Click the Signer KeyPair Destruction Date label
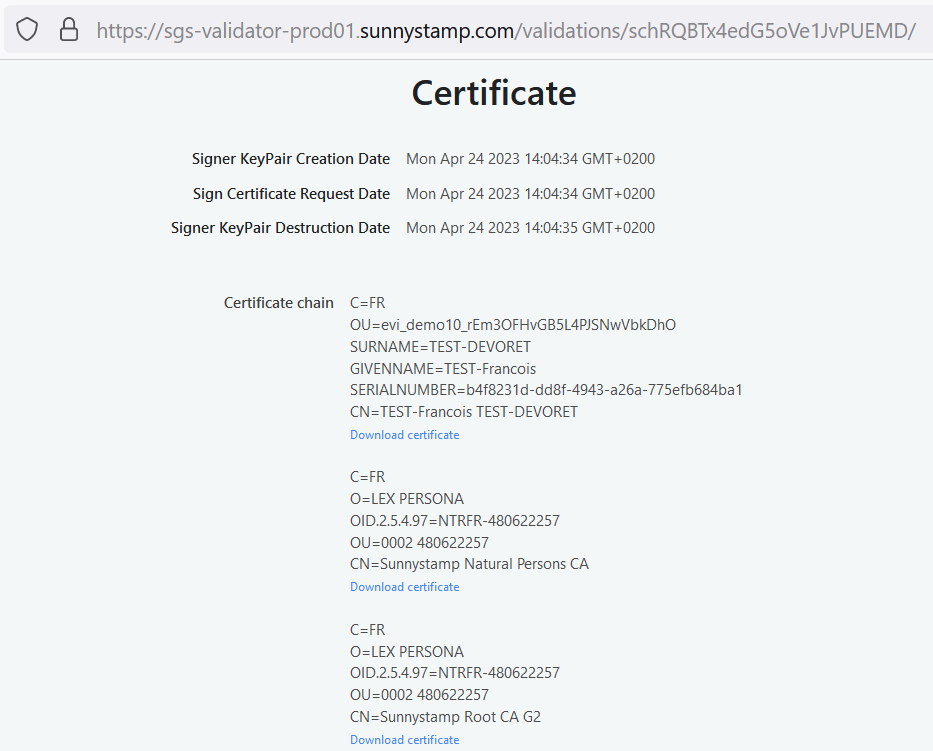The image size is (933, 751). (280, 228)
